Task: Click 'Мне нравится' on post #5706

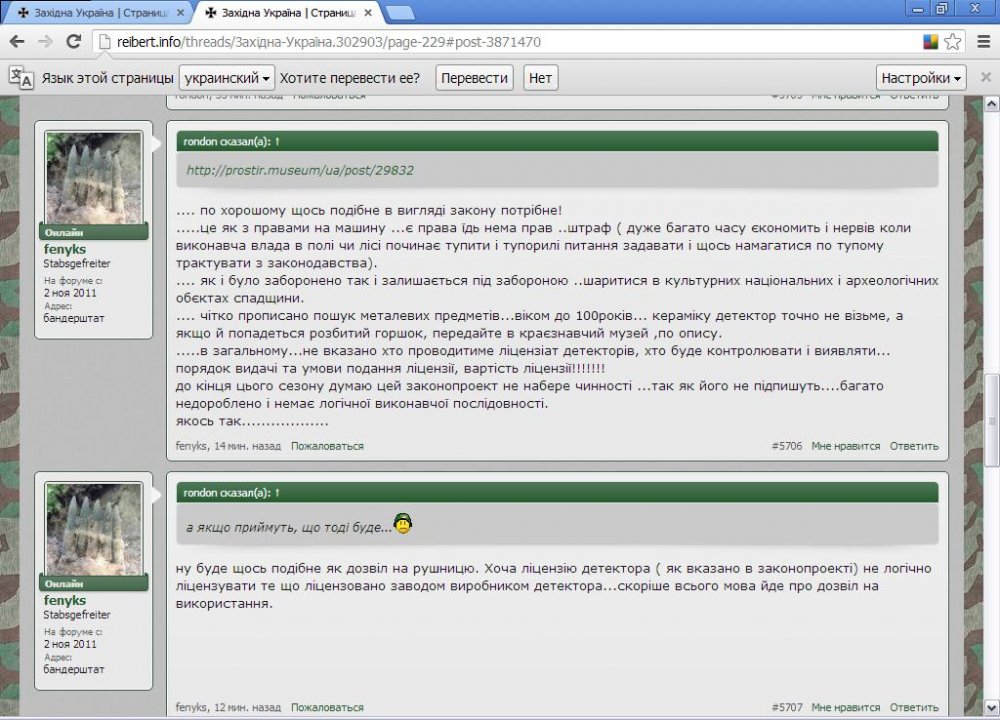Action: click(846, 446)
